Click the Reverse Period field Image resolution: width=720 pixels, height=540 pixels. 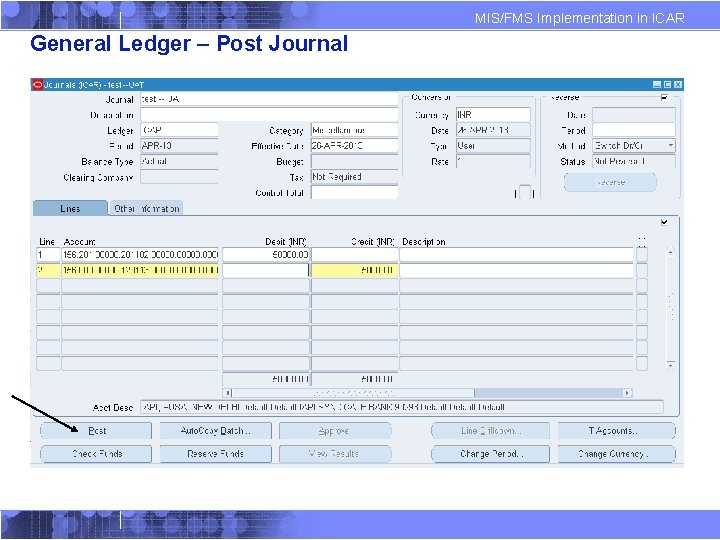(633, 130)
